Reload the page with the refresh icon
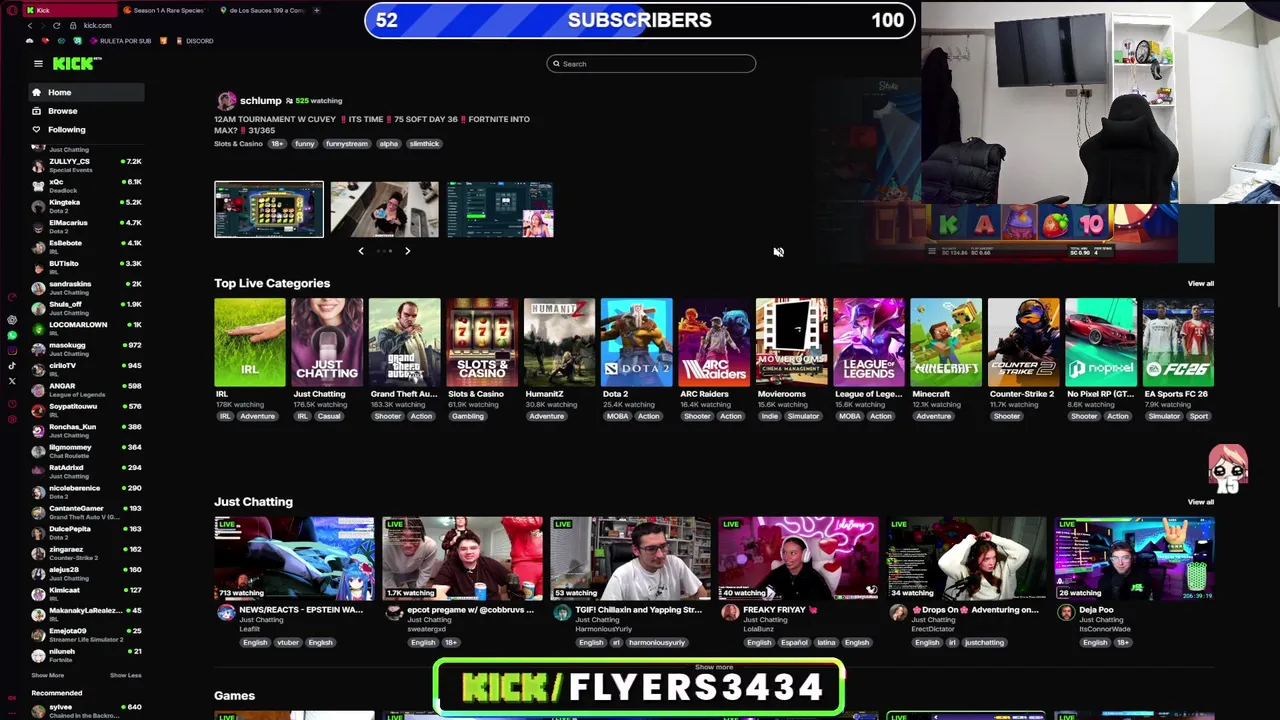Screen dimensions: 1280x720 (x=56, y=25)
